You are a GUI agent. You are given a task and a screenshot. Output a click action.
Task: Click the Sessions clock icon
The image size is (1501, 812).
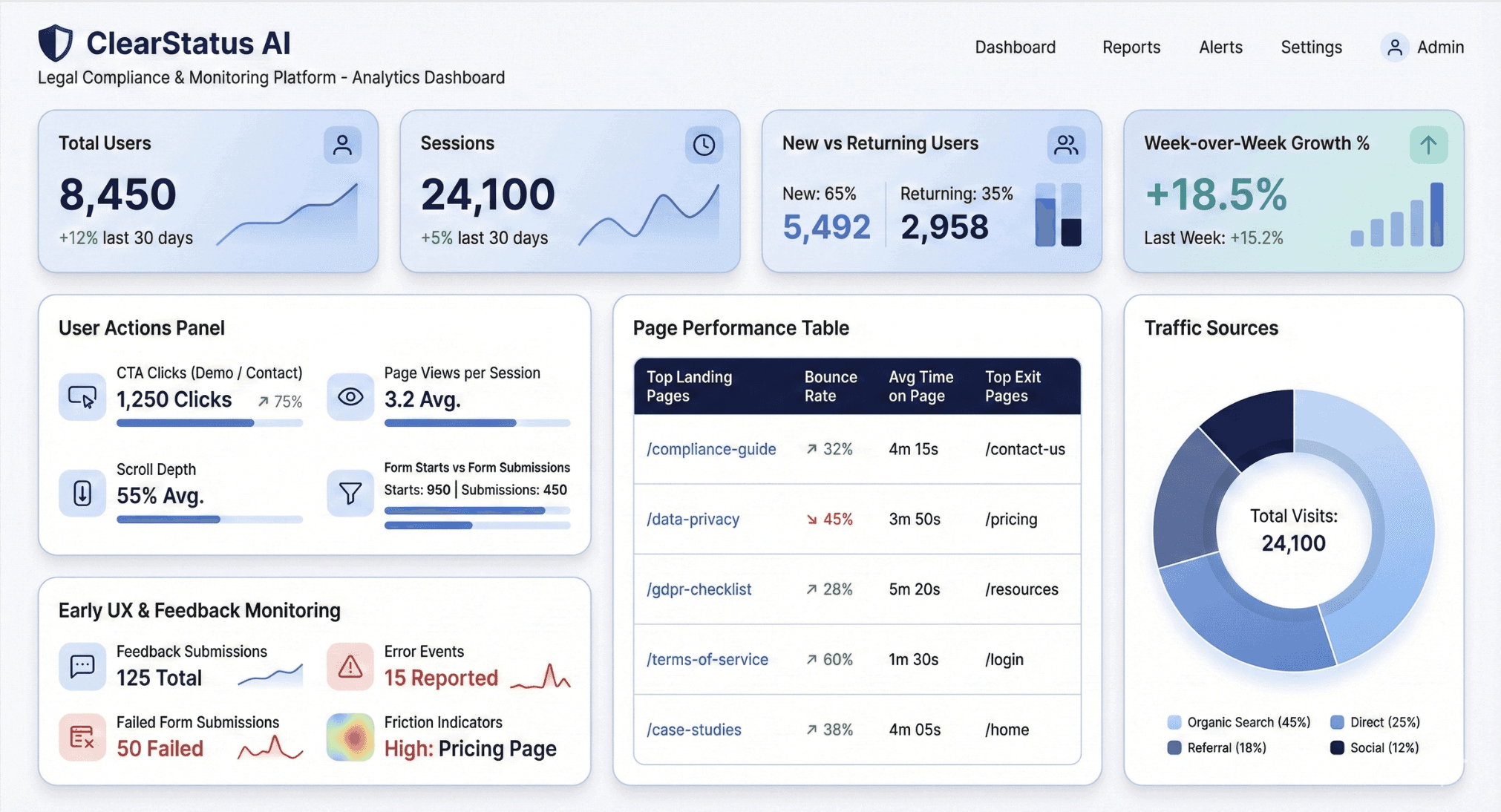coord(704,145)
